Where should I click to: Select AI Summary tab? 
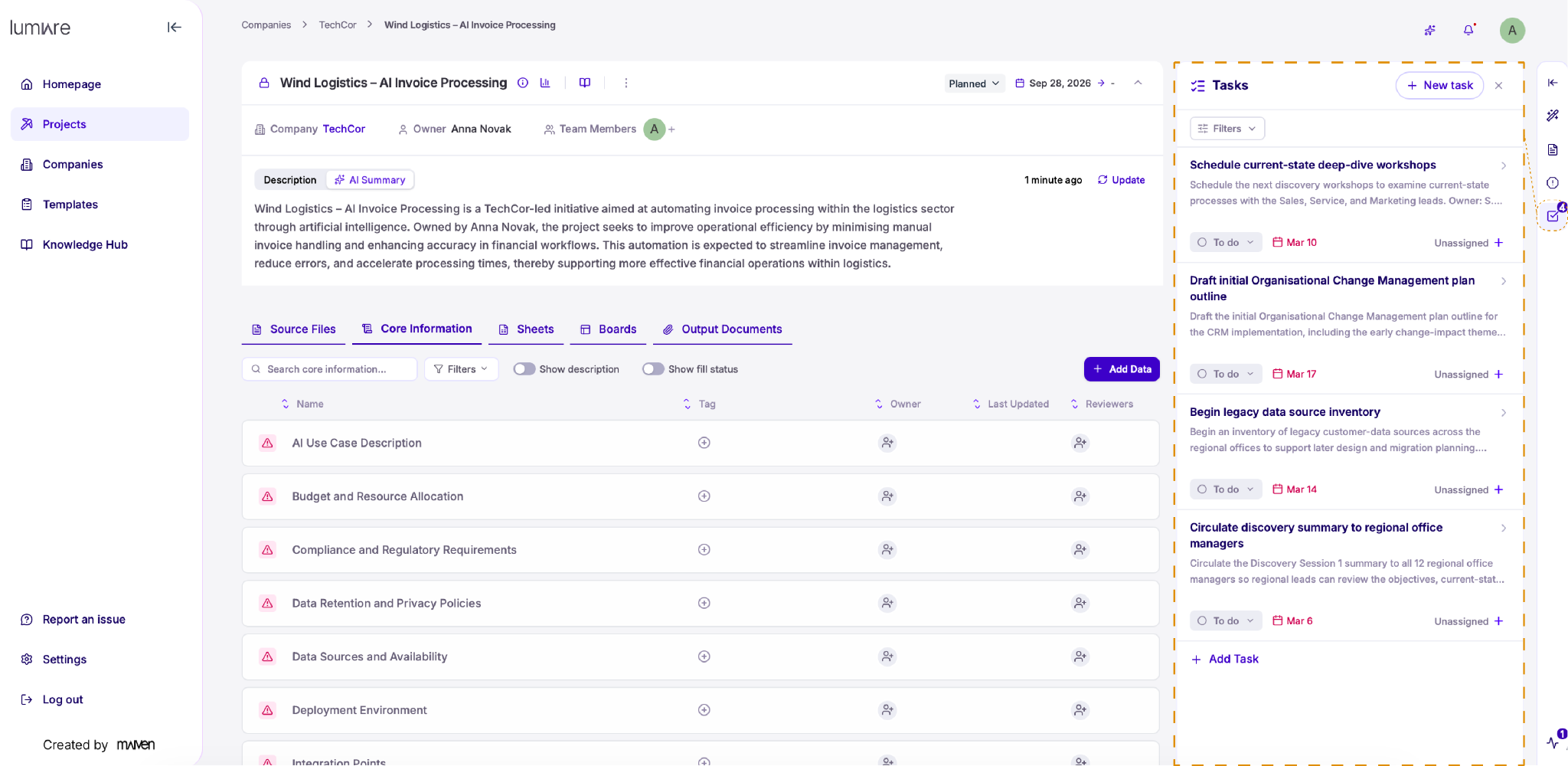pos(371,180)
